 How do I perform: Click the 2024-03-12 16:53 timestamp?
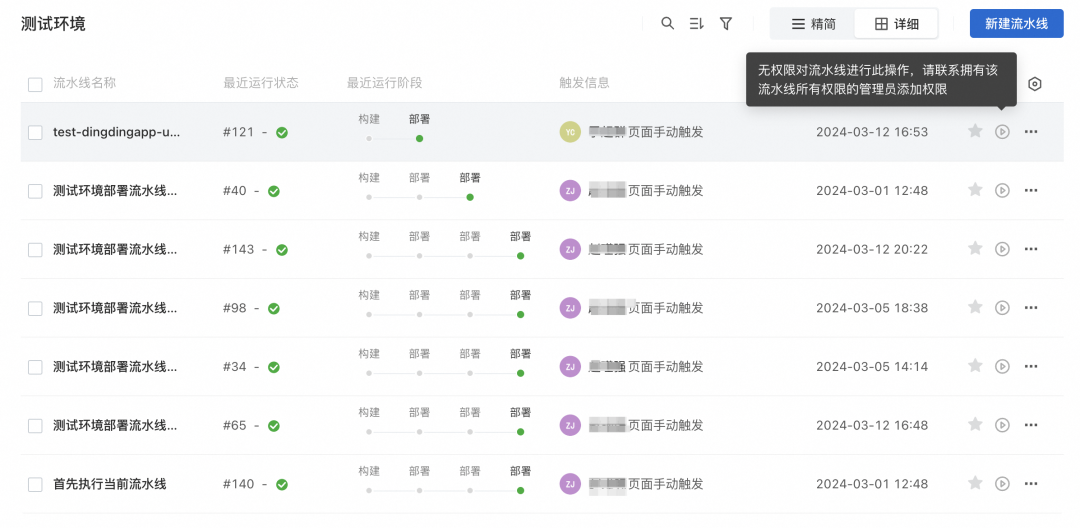tap(872, 132)
